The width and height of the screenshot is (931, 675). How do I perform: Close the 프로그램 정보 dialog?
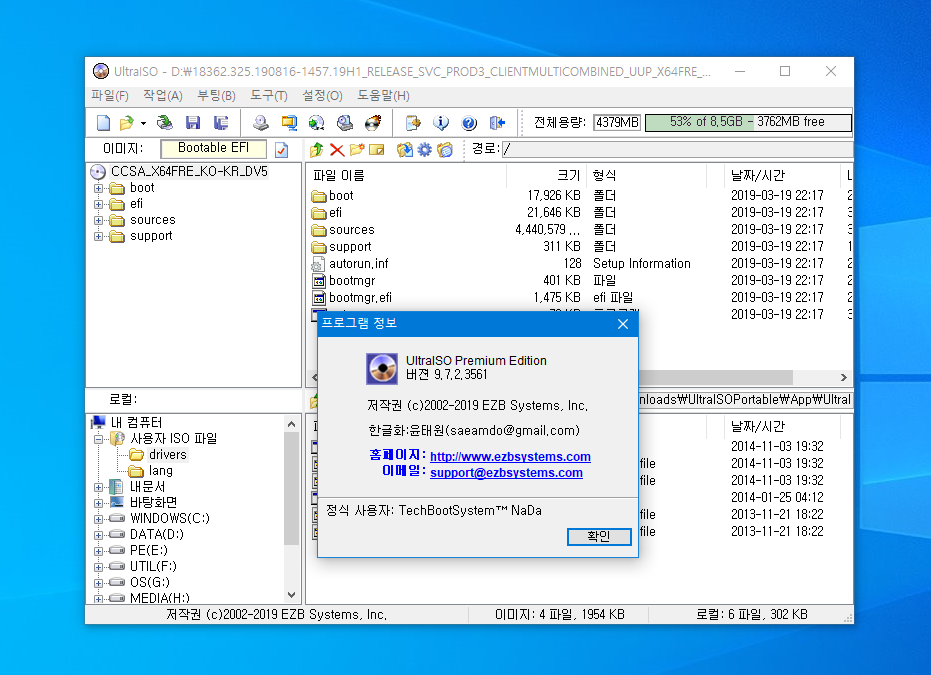pyautogui.click(x=623, y=324)
